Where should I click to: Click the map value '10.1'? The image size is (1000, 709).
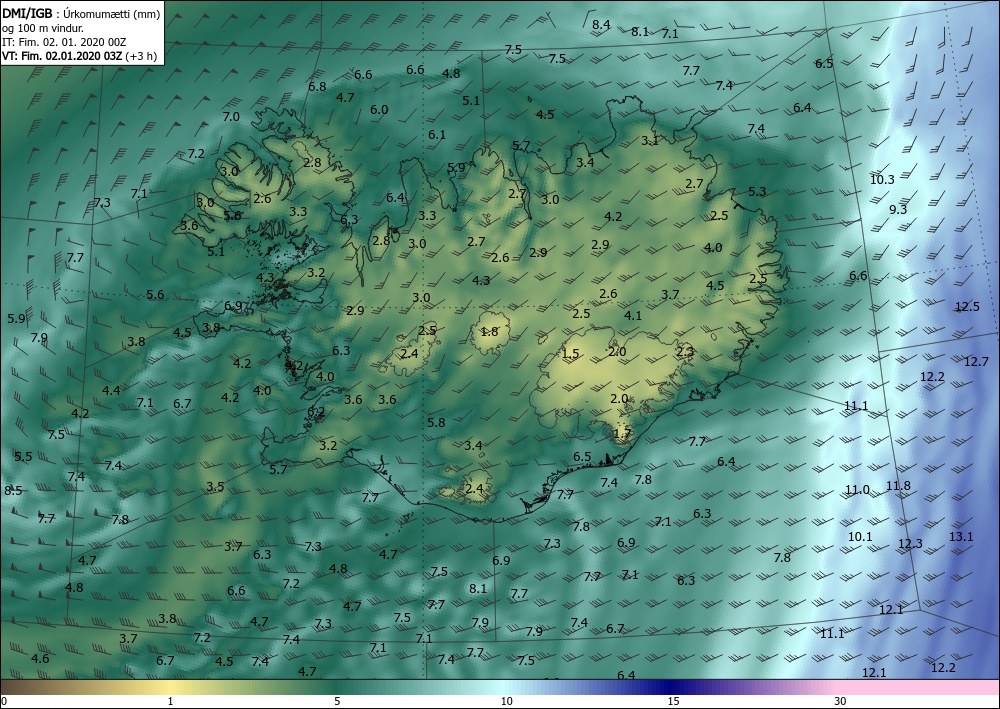pos(860,537)
